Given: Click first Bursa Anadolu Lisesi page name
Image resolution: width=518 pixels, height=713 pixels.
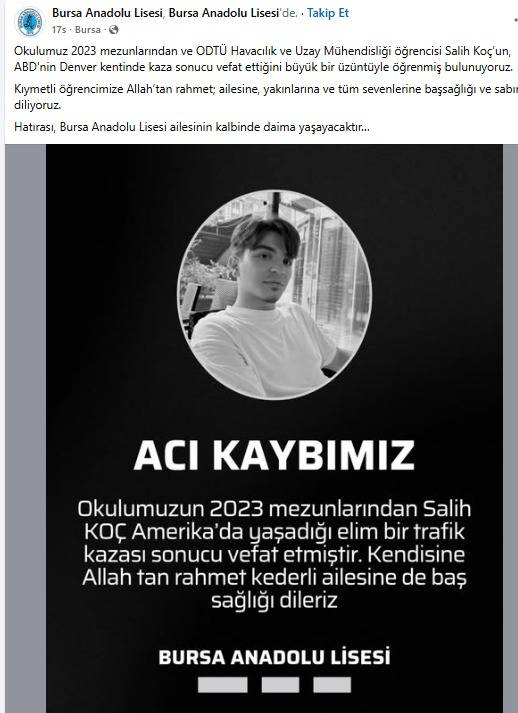Looking at the screenshot, I should tap(107, 13).
